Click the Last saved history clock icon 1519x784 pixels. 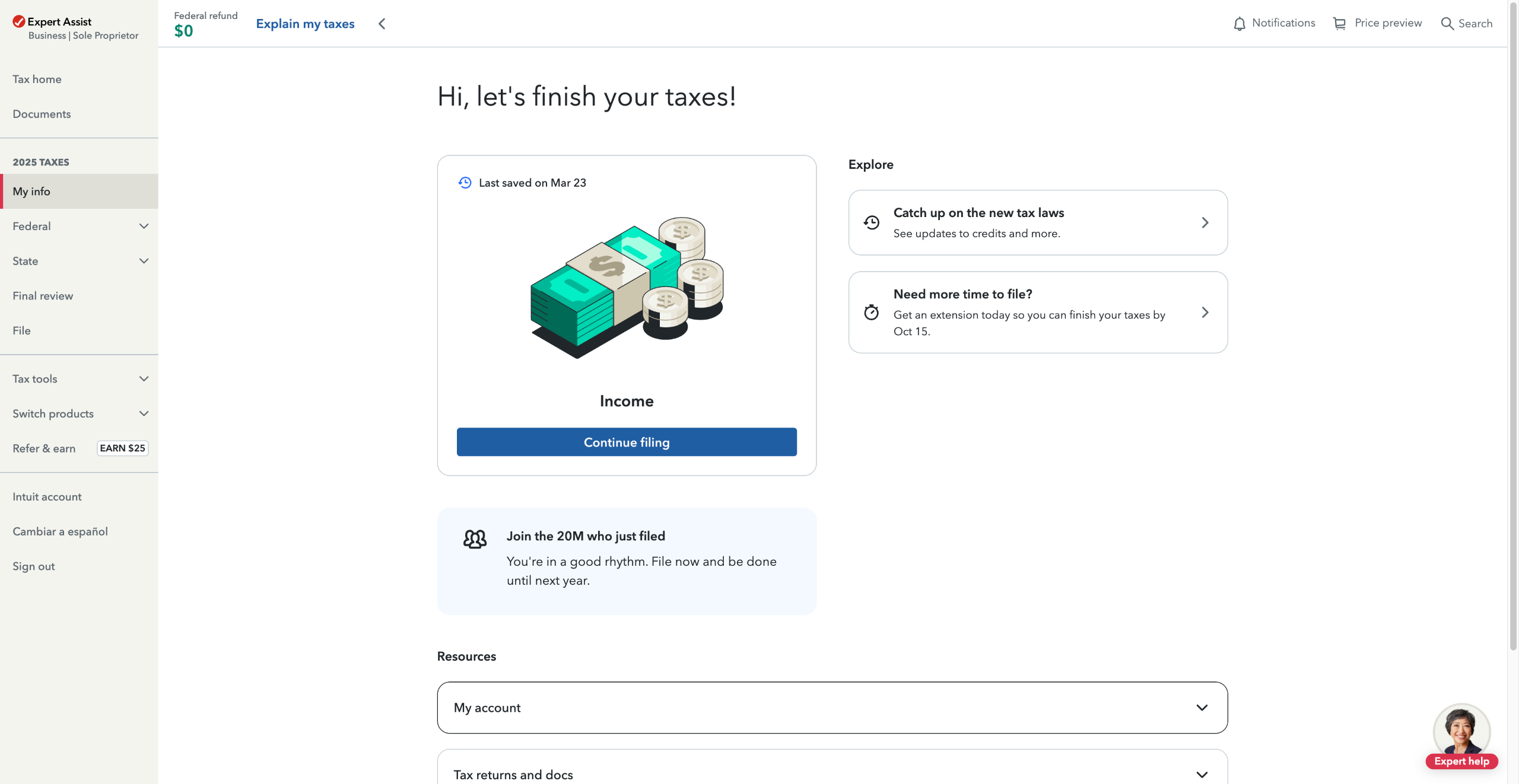(x=465, y=183)
